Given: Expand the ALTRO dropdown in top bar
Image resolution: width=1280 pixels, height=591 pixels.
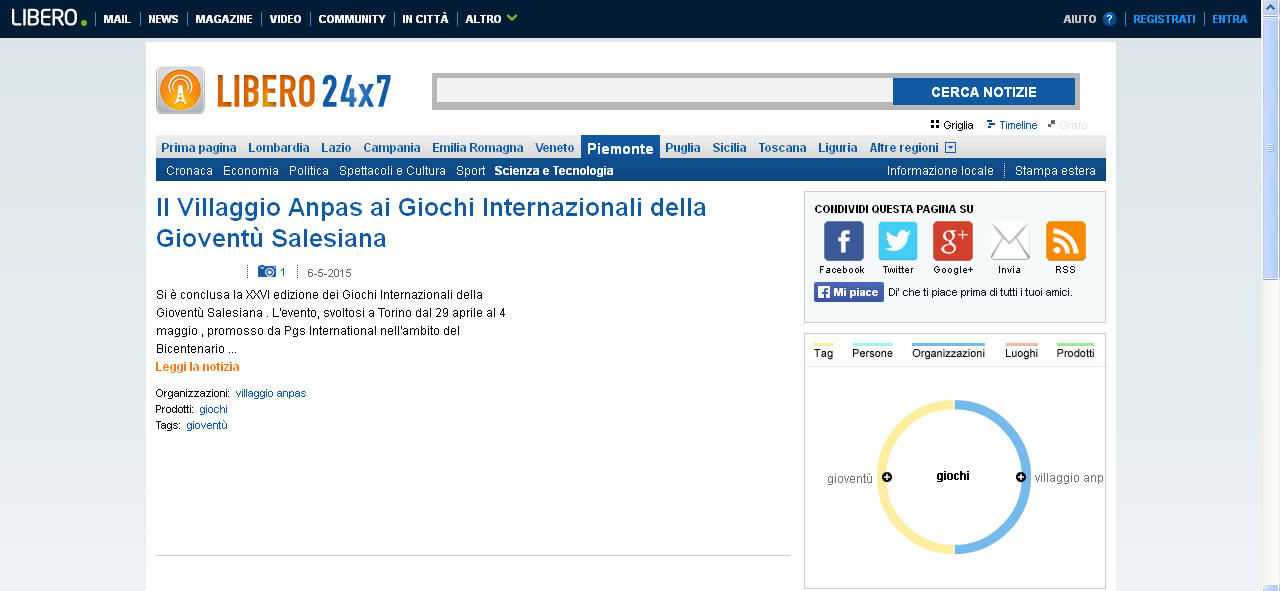Looking at the screenshot, I should tap(491, 19).
